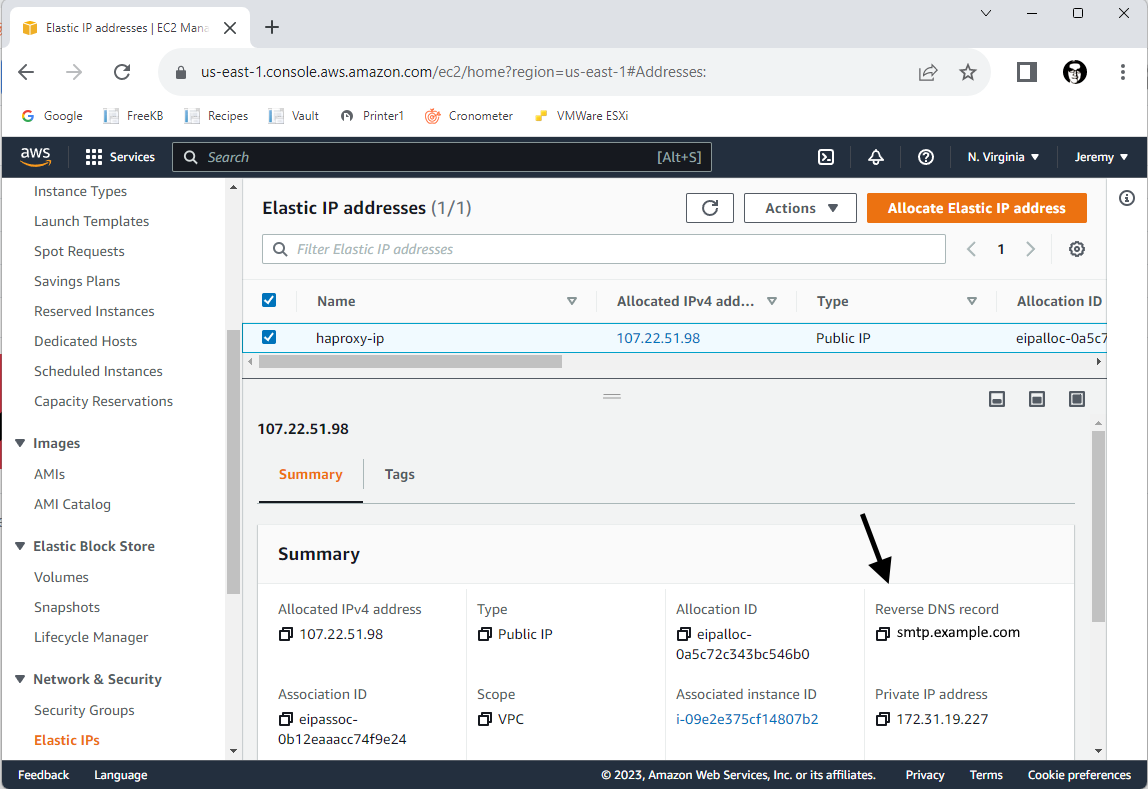
Task: Sort by Allocated IPv4 address column arrow
Action: 772,301
